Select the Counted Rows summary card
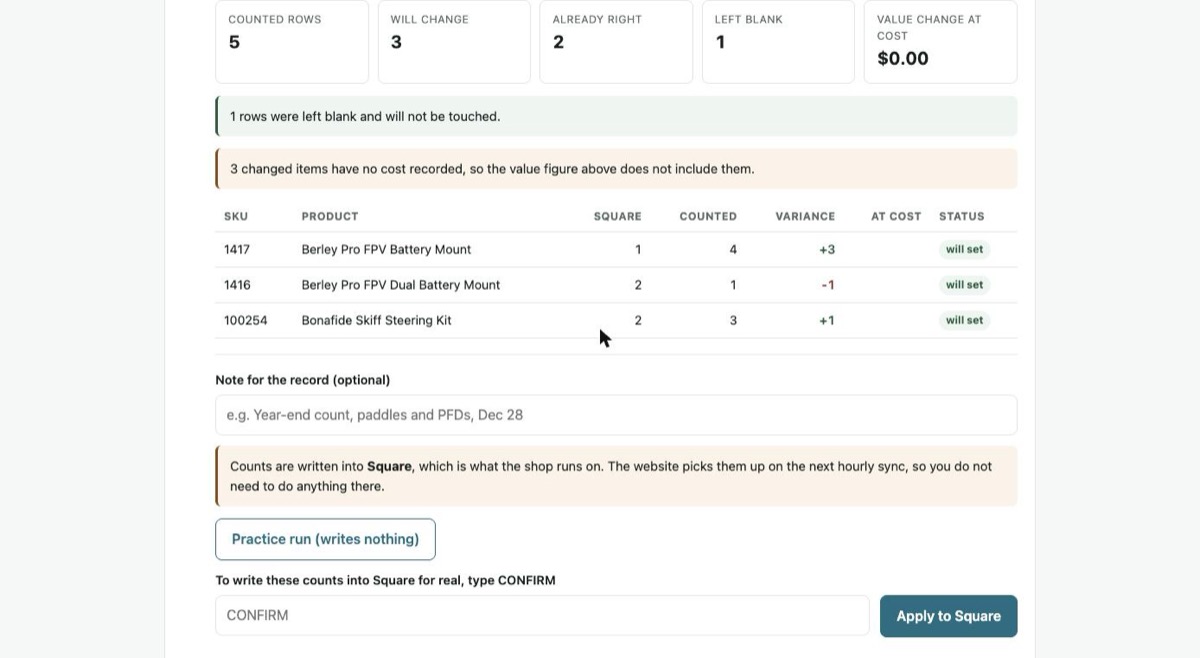 tap(292, 41)
